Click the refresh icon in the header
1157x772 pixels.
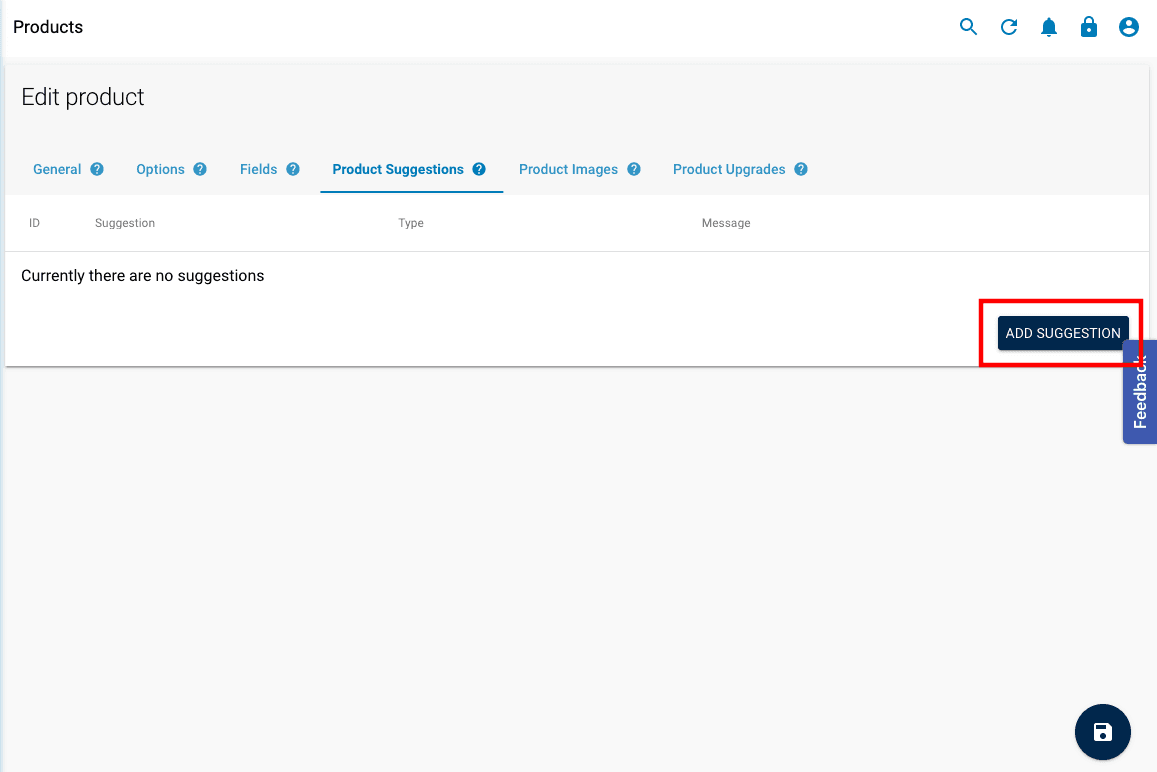point(1009,27)
